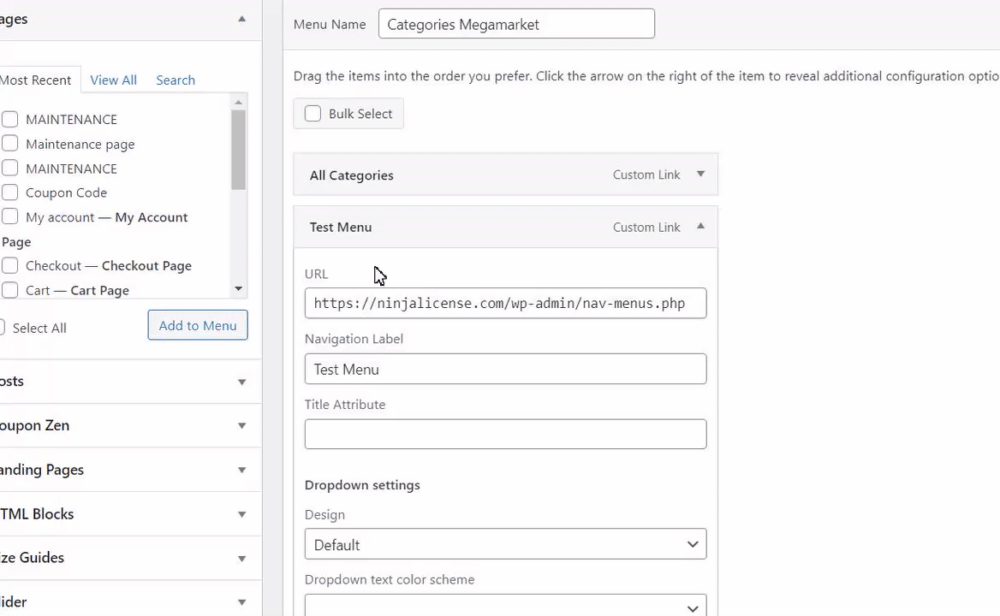The image size is (1000, 616).
Task: Select the Maintenance page checkbox
Action: click(x=10, y=144)
